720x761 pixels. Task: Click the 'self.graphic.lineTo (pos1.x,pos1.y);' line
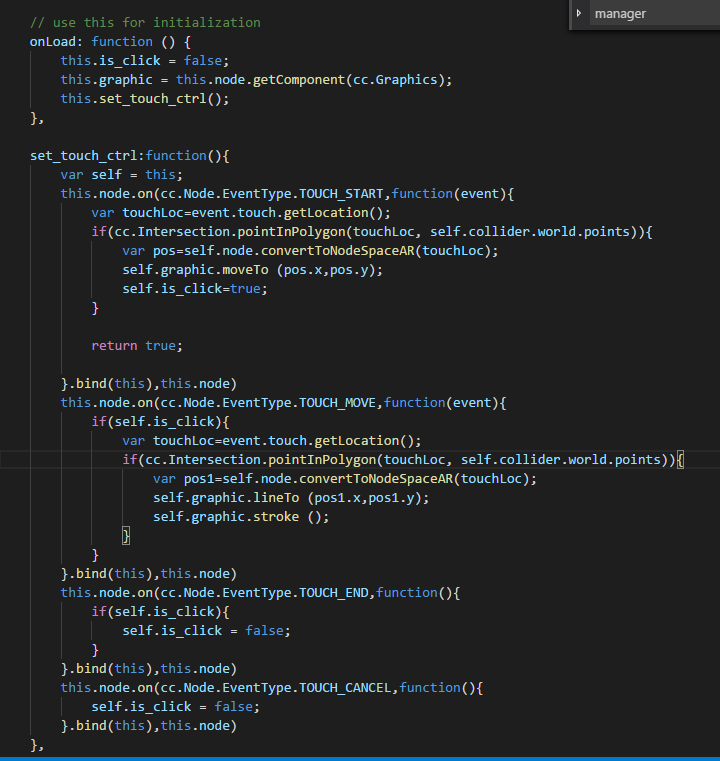(291, 498)
